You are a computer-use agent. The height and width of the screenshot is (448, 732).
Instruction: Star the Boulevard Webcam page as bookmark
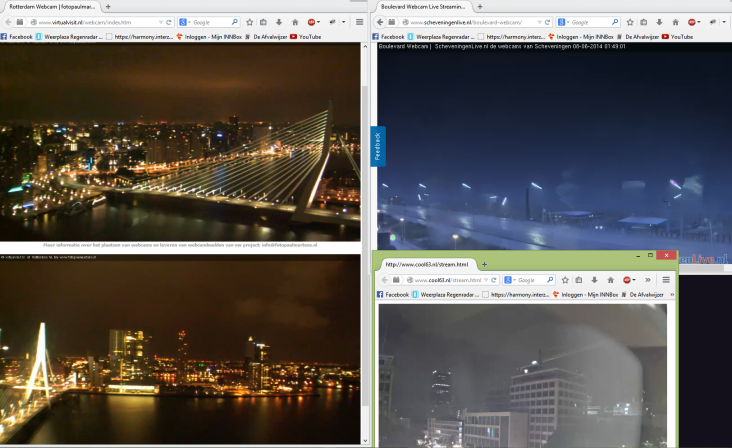tap(630, 22)
